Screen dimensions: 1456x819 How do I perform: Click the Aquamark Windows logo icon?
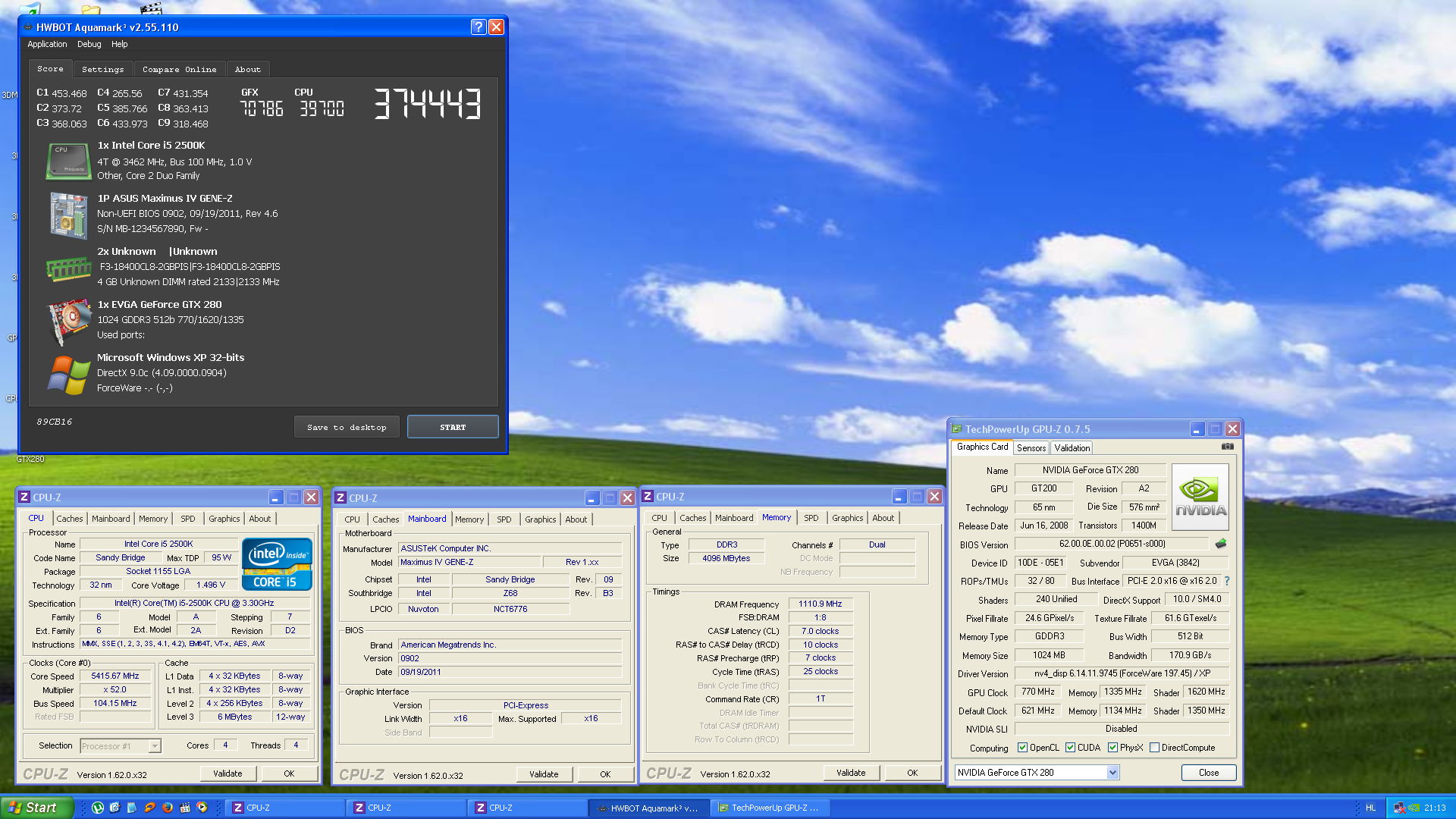coord(68,375)
